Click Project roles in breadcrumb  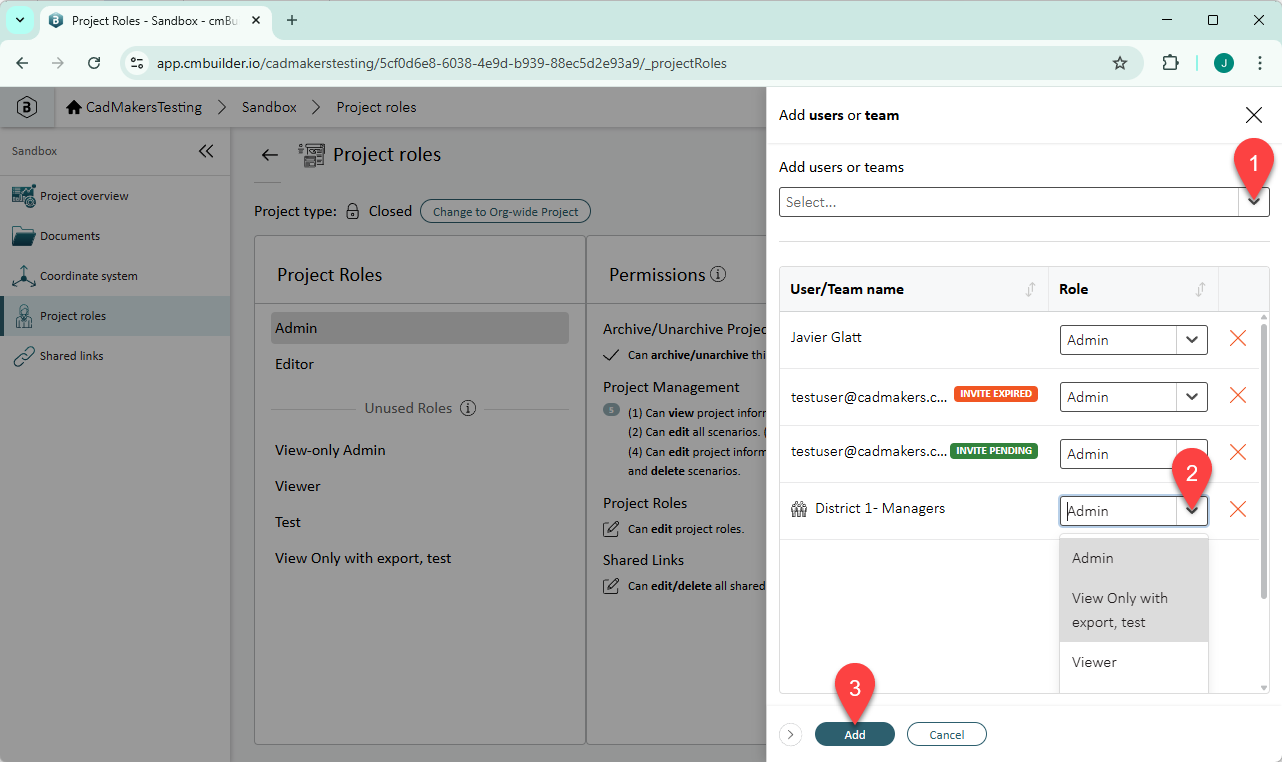pos(376,107)
